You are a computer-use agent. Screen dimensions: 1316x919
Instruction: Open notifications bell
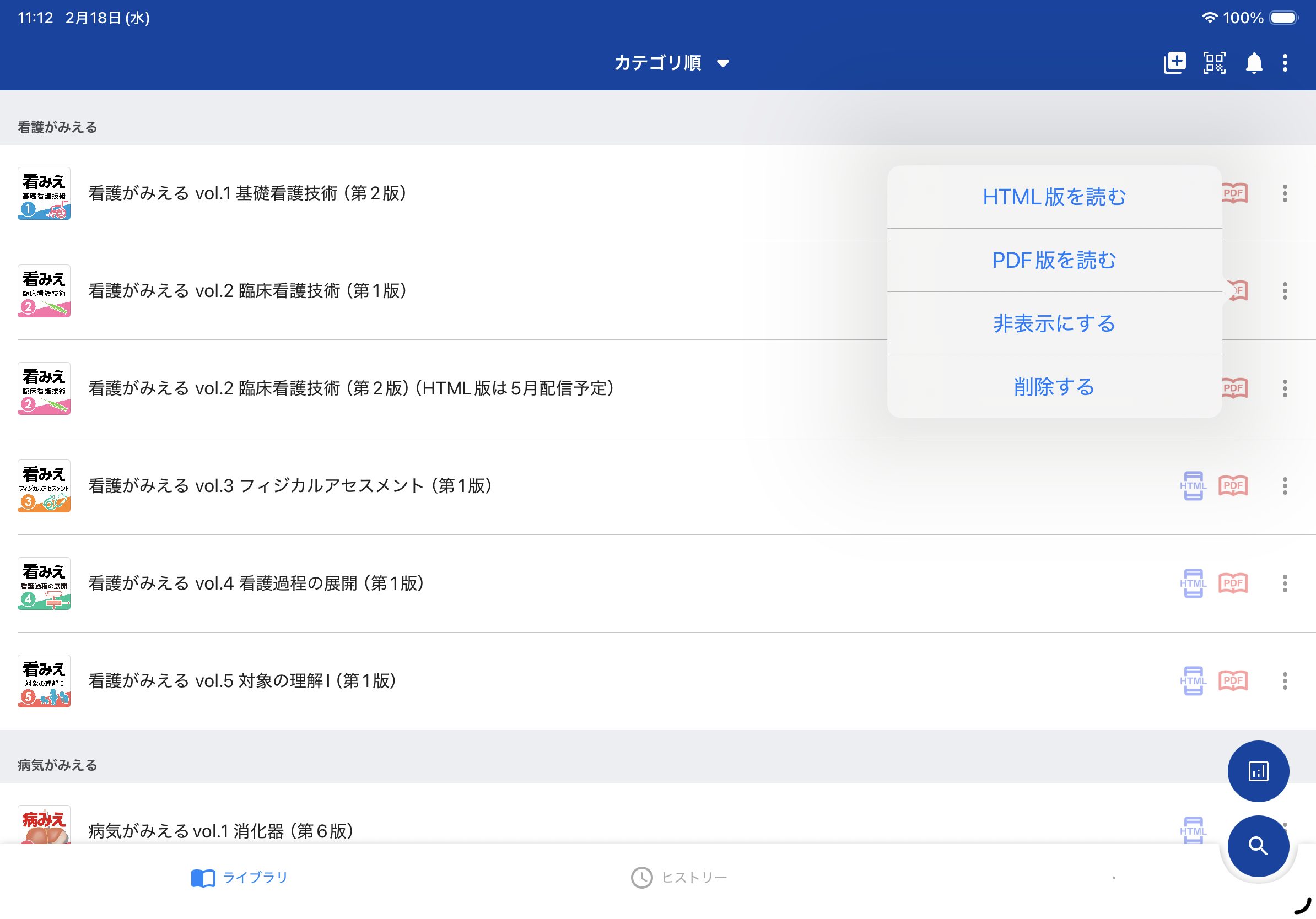(1254, 62)
